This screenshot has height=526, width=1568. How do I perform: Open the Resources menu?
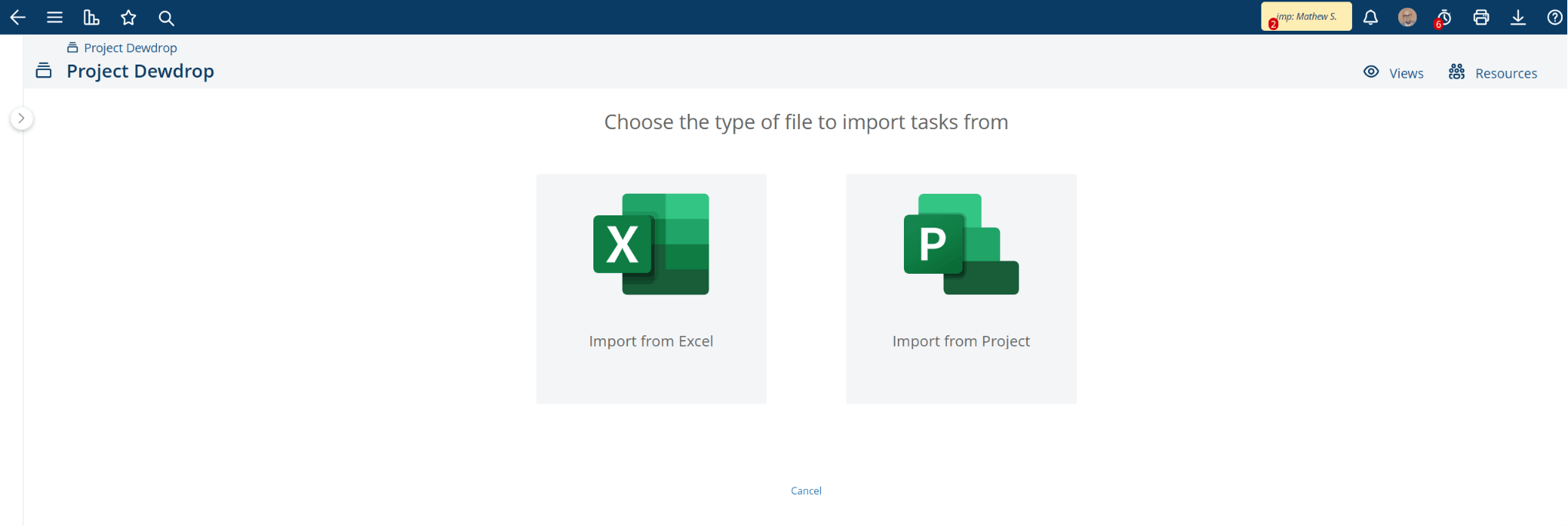pyautogui.click(x=1493, y=73)
